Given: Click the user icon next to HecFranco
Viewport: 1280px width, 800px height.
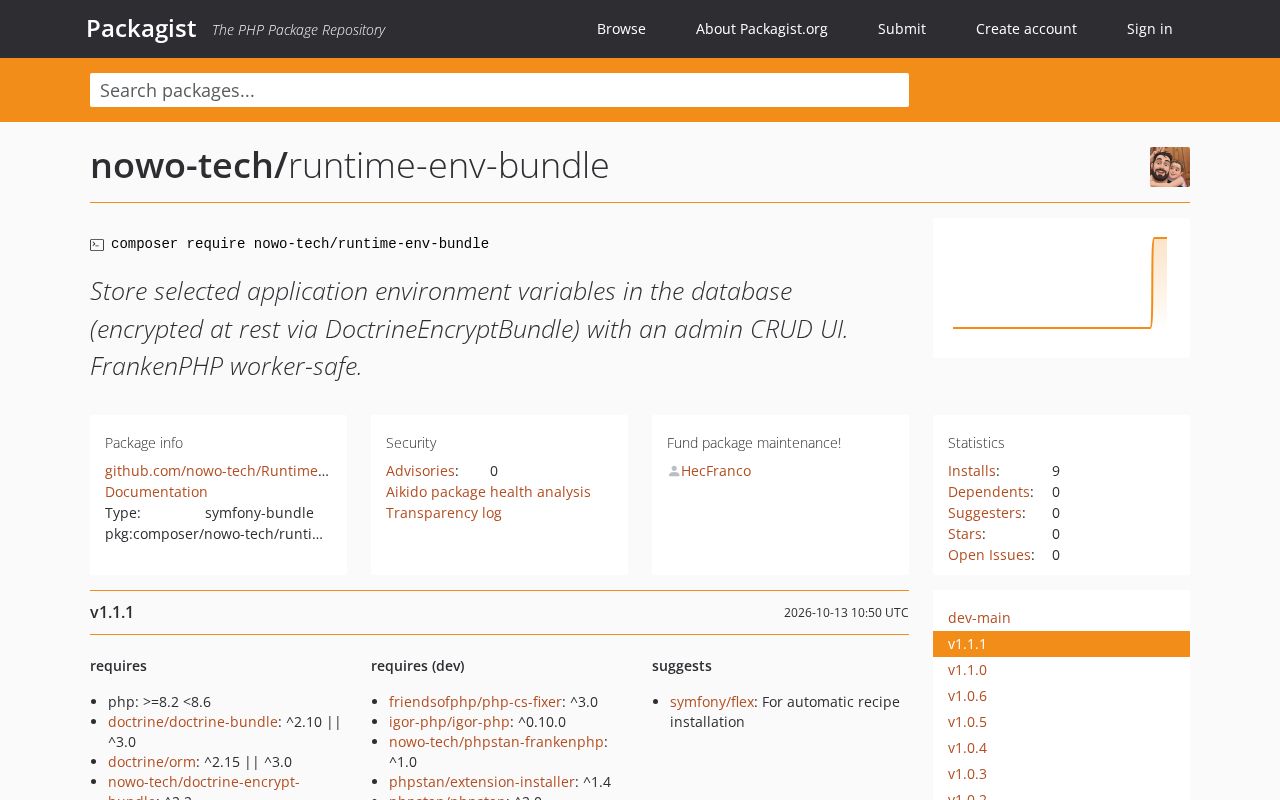Looking at the screenshot, I should (674, 471).
